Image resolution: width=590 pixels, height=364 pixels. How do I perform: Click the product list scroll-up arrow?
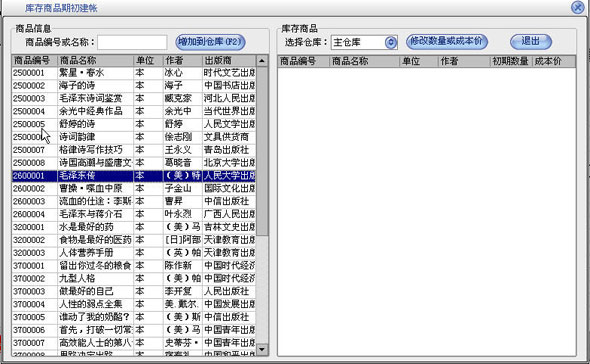(x=262, y=61)
